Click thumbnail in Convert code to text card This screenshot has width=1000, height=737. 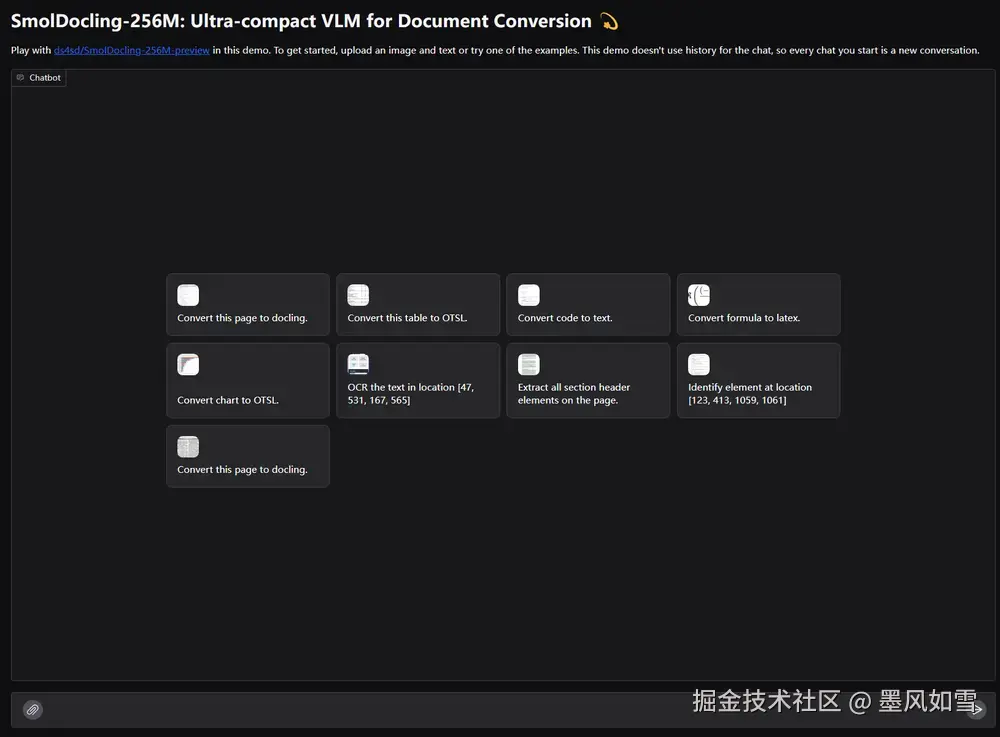pyautogui.click(x=529, y=295)
